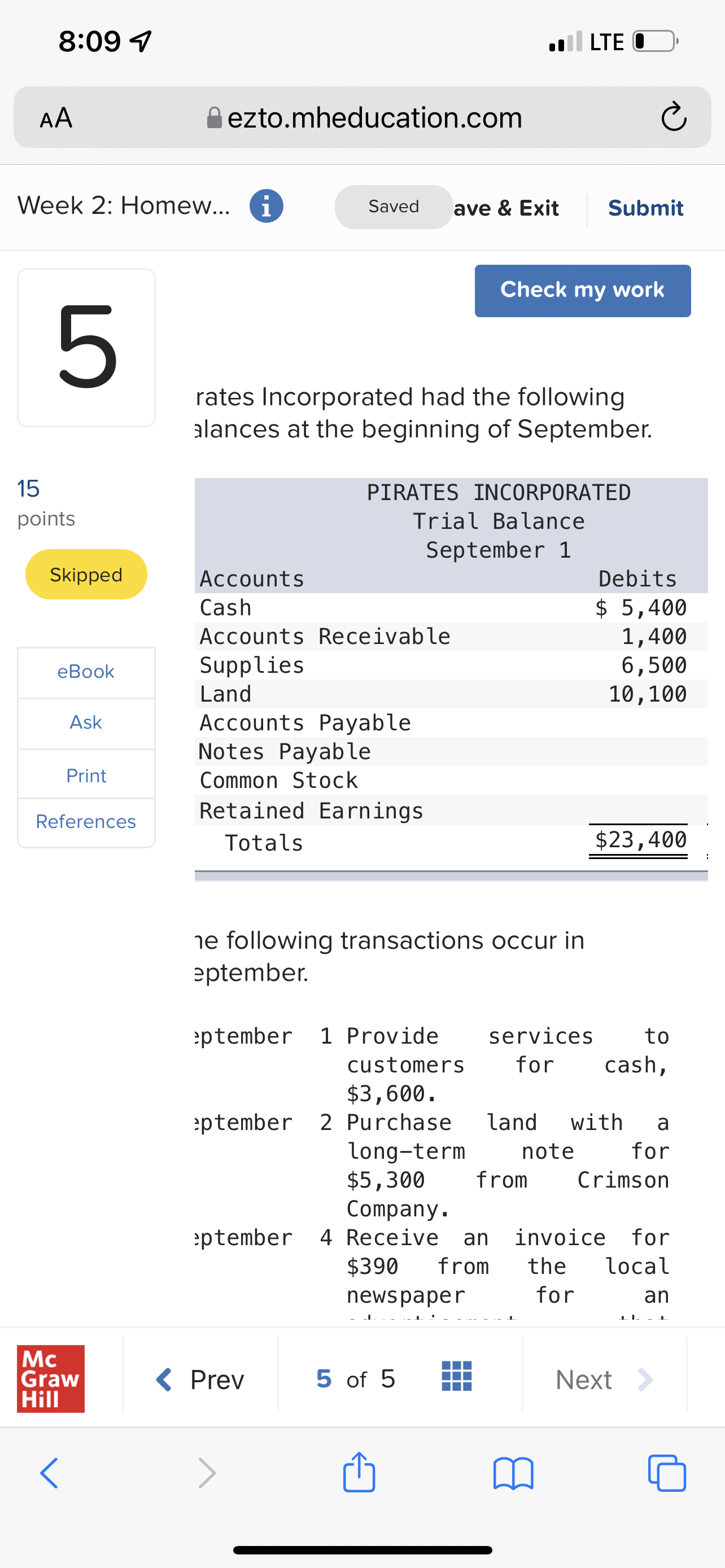Open the question grid navigator icon
The image size is (725, 1568).
tap(457, 1376)
